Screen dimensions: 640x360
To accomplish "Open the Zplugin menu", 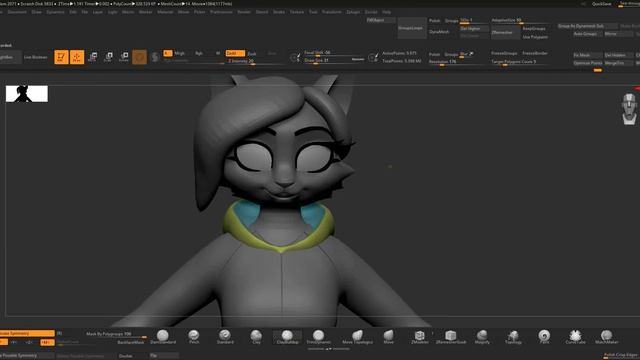I will 353,12.
